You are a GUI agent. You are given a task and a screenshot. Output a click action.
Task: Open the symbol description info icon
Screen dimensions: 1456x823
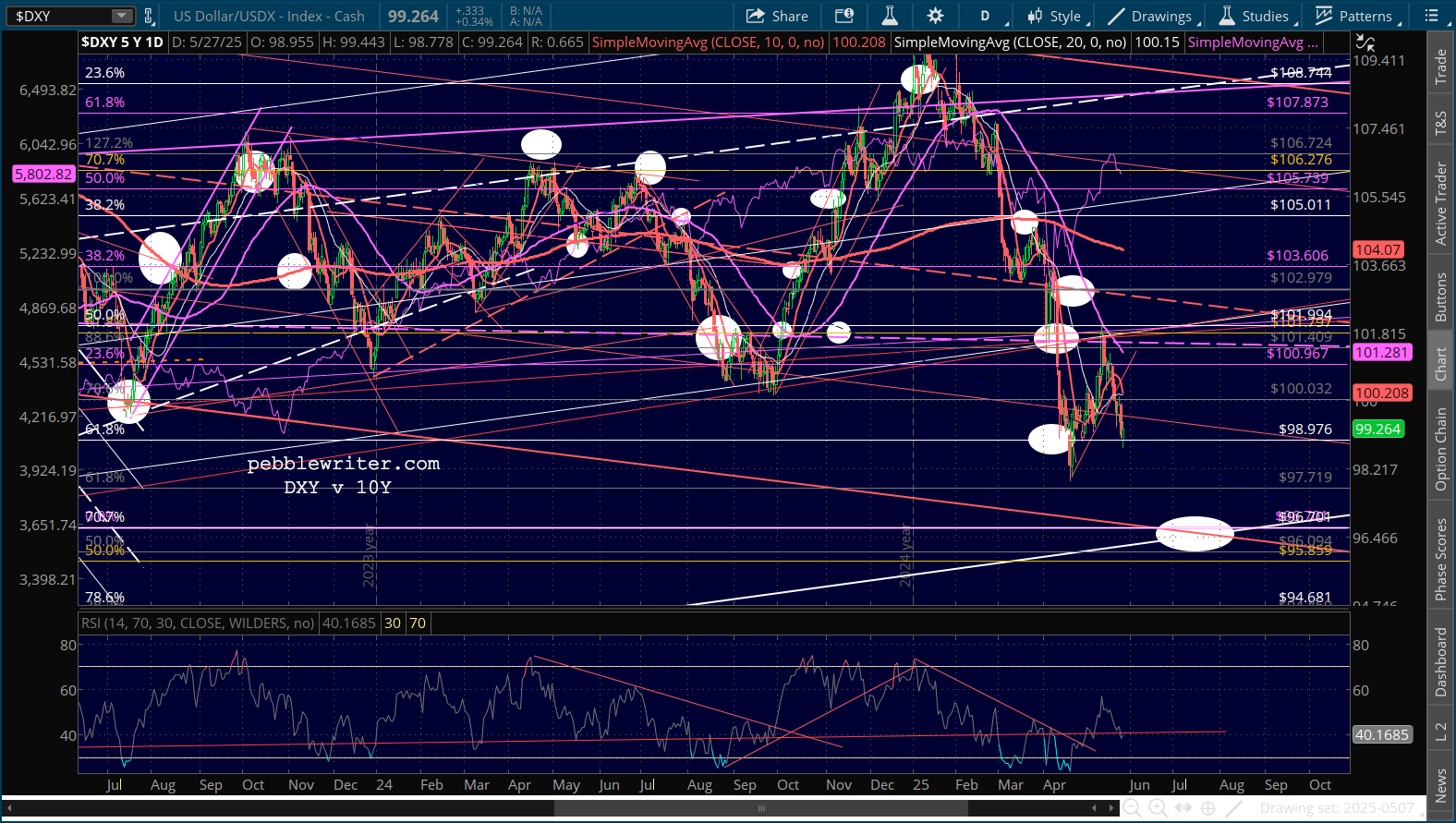point(843,16)
